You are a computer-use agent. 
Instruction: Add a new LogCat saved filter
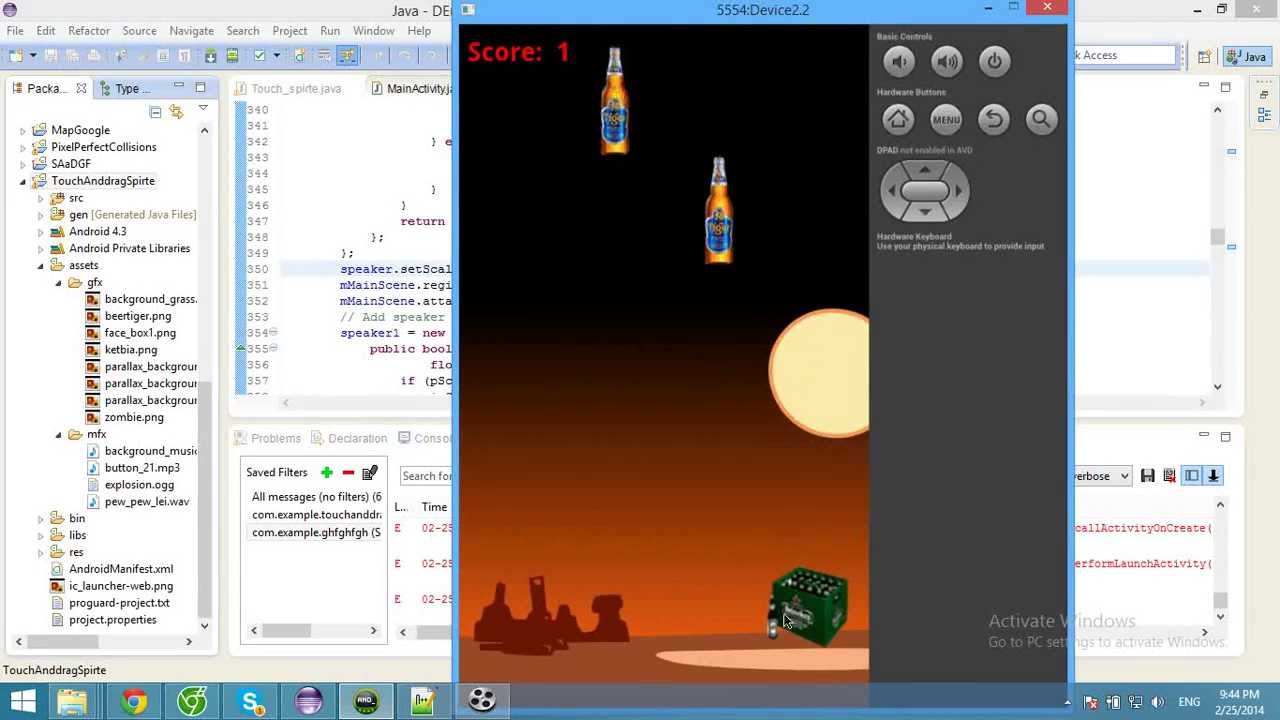(x=326, y=472)
